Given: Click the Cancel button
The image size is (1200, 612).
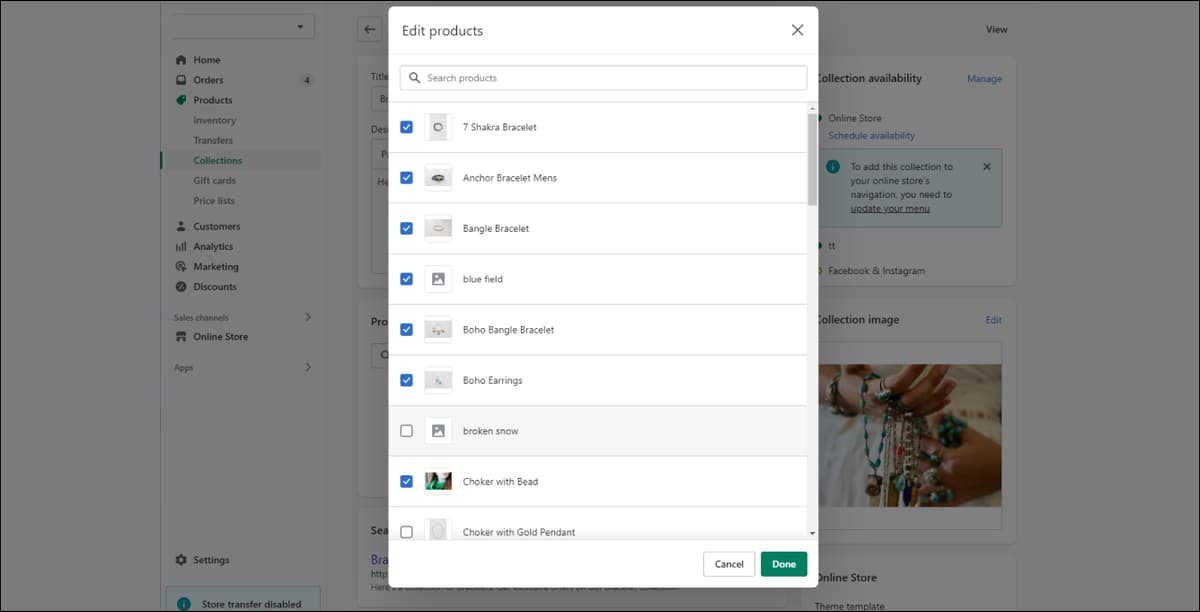Looking at the screenshot, I should [x=729, y=564].
